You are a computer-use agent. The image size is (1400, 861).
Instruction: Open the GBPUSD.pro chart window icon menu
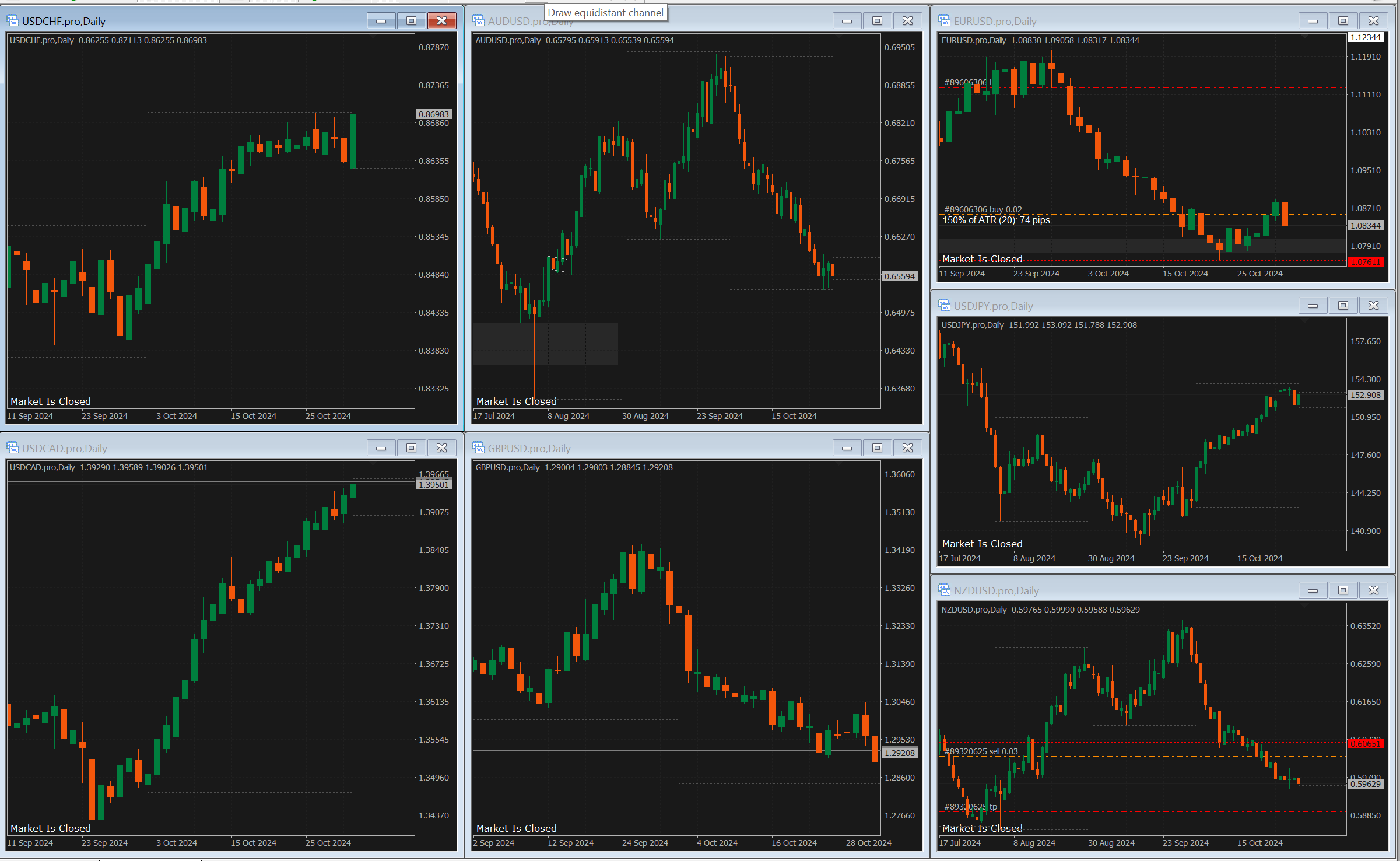pos(478,448)
